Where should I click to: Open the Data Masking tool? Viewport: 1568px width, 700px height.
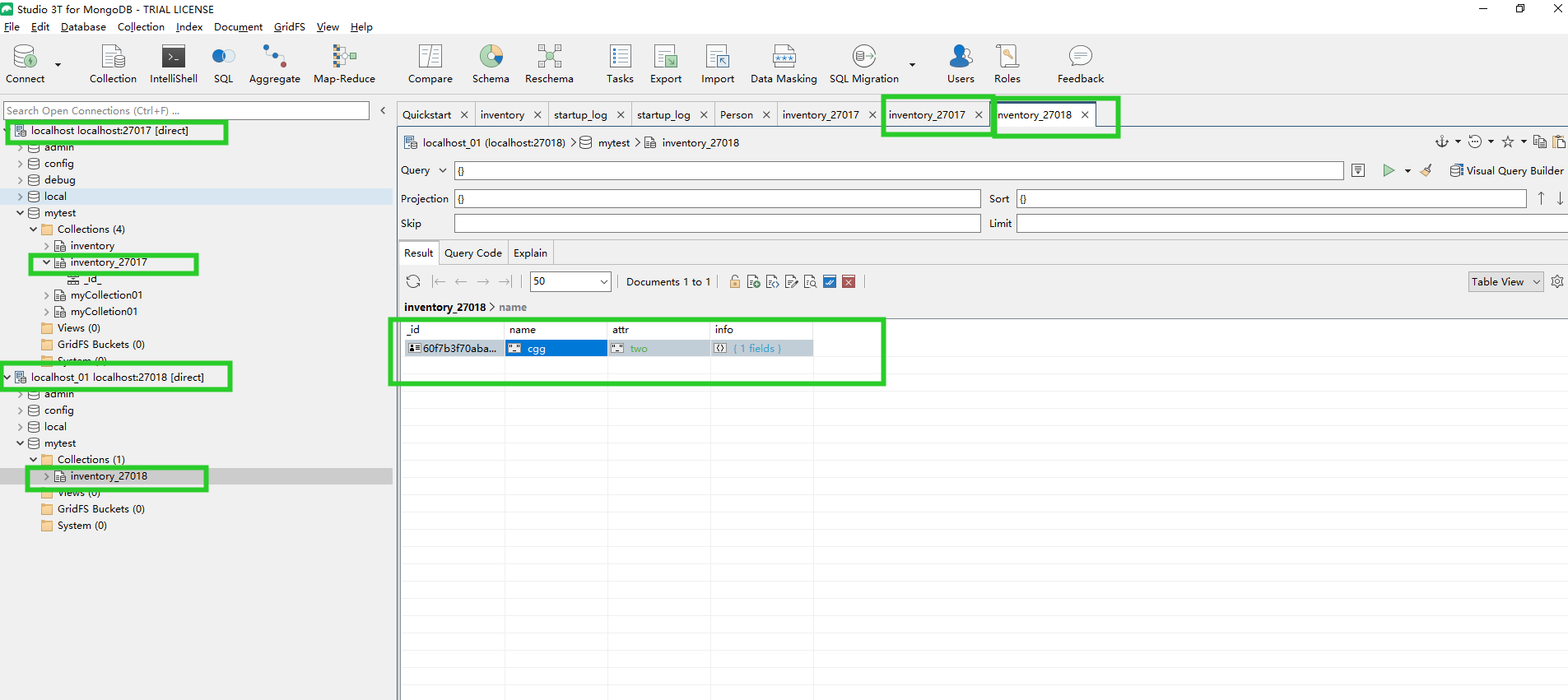tap(784, 63)
